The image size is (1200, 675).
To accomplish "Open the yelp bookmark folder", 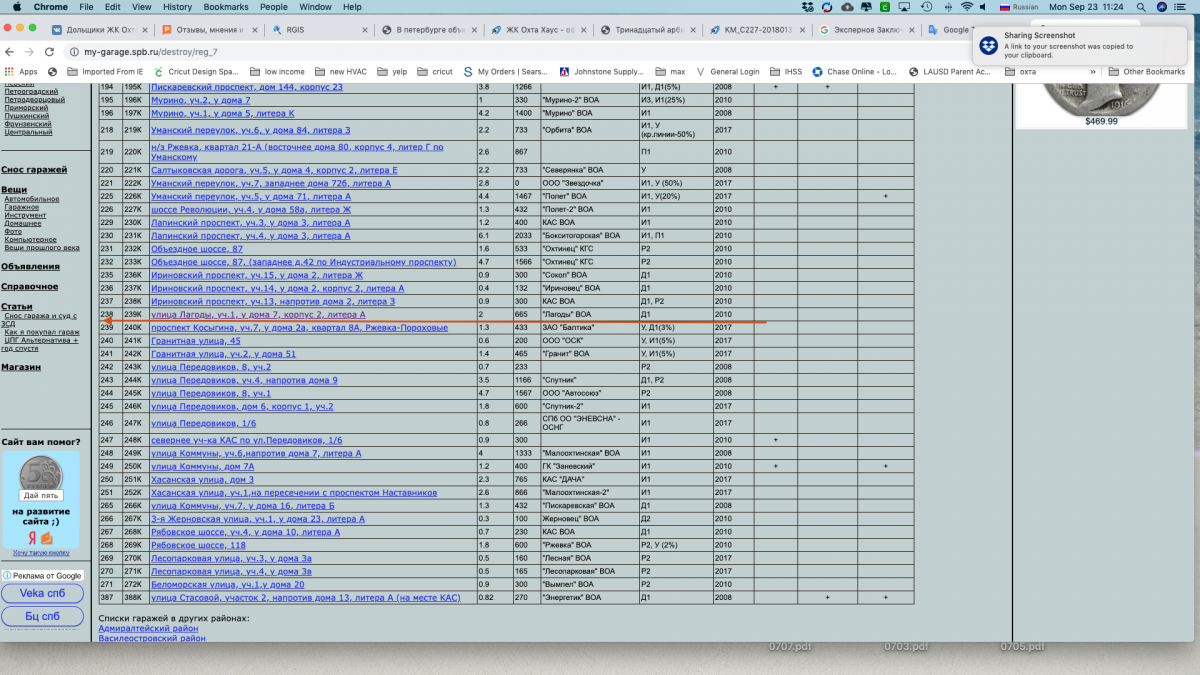I will point(392,72).
